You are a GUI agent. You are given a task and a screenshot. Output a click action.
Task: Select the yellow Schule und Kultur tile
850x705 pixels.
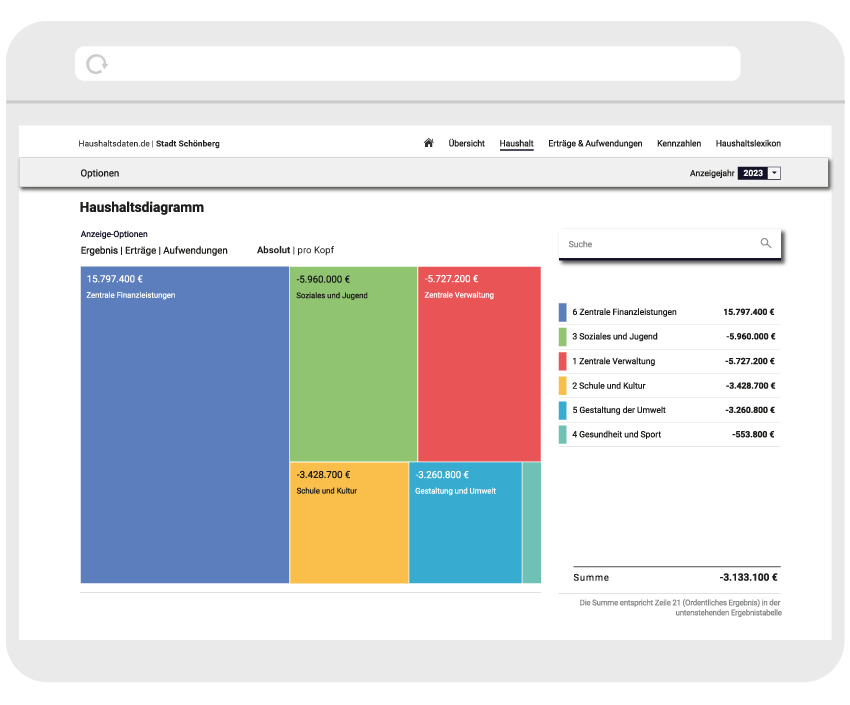349,522
